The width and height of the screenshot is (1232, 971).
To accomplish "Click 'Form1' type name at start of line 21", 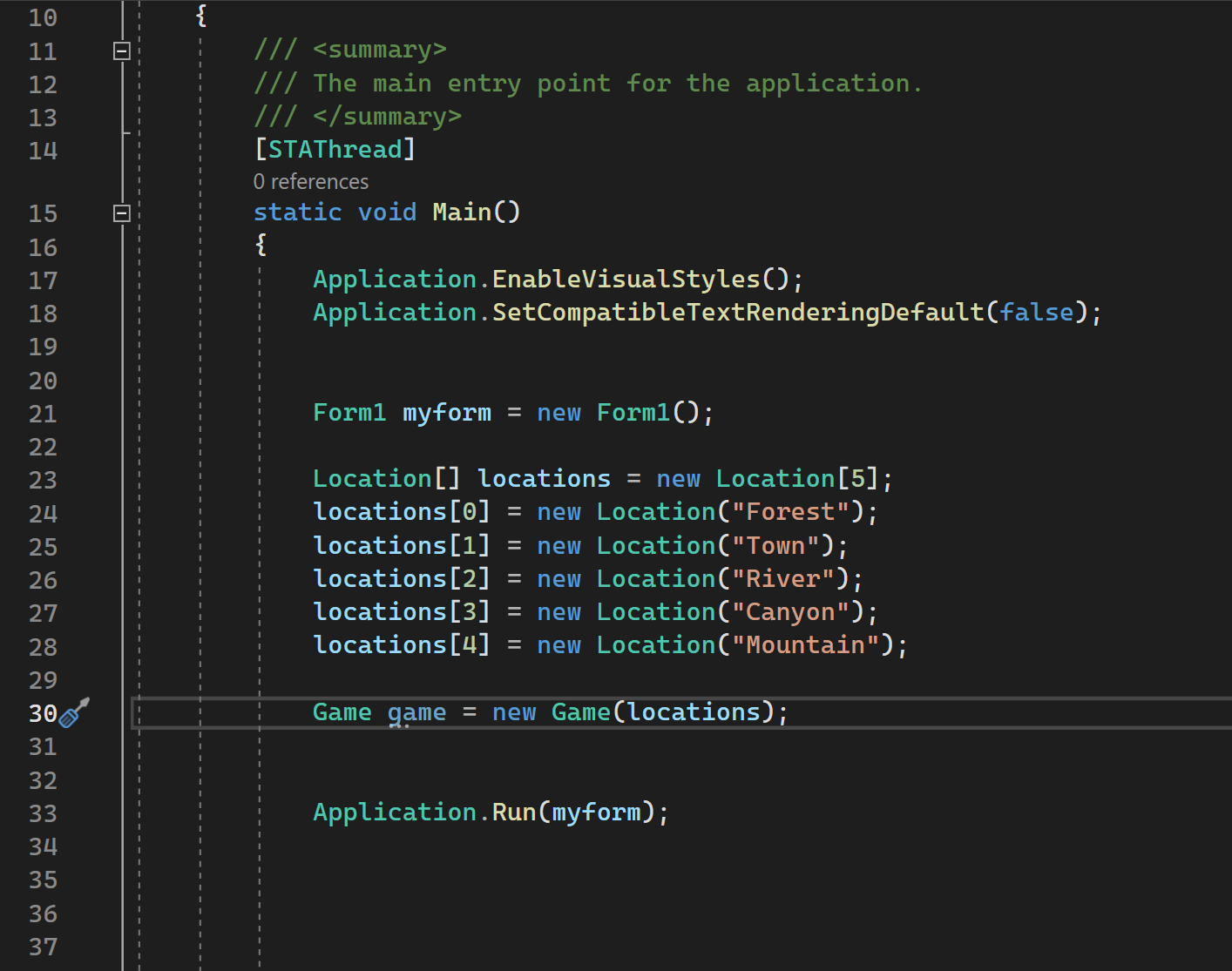I will [349, 413].
